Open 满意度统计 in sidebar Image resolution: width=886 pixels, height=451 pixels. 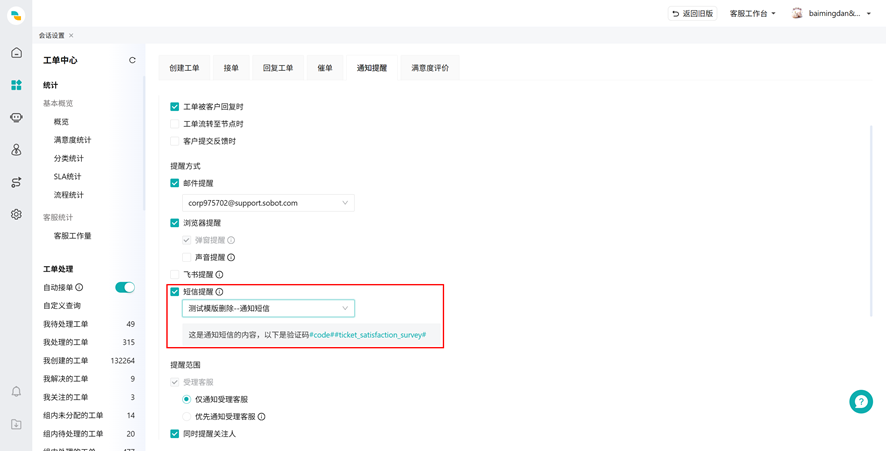click(72, 140)
